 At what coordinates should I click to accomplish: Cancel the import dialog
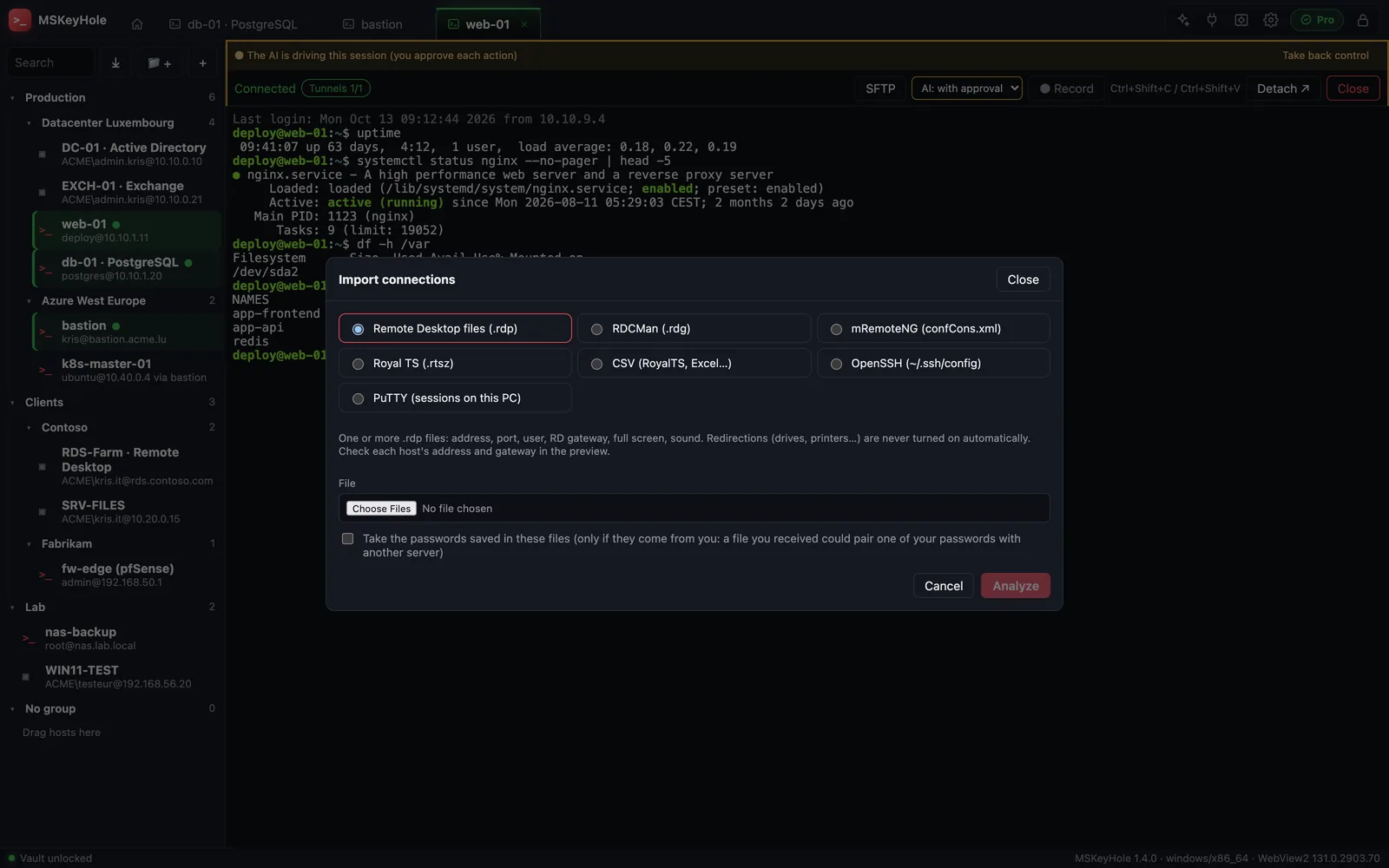943,586
